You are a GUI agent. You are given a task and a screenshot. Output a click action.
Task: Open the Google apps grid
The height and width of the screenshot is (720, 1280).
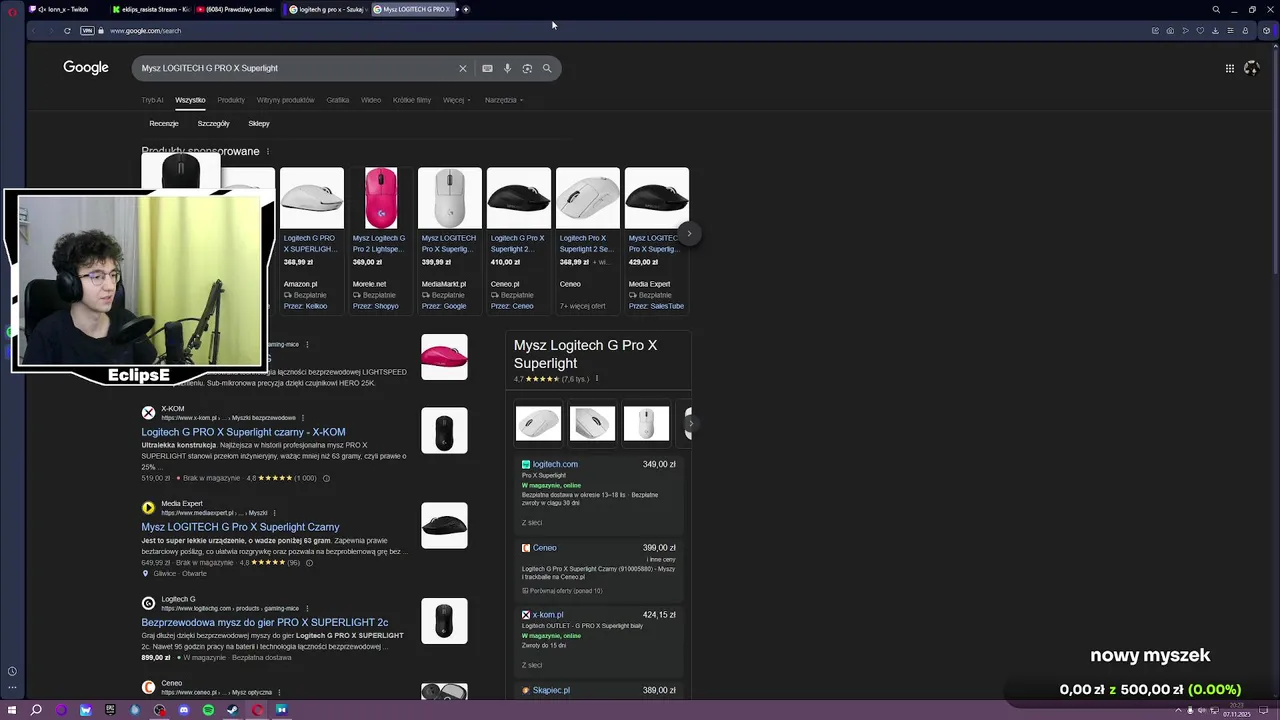[x=1230, y=68]
